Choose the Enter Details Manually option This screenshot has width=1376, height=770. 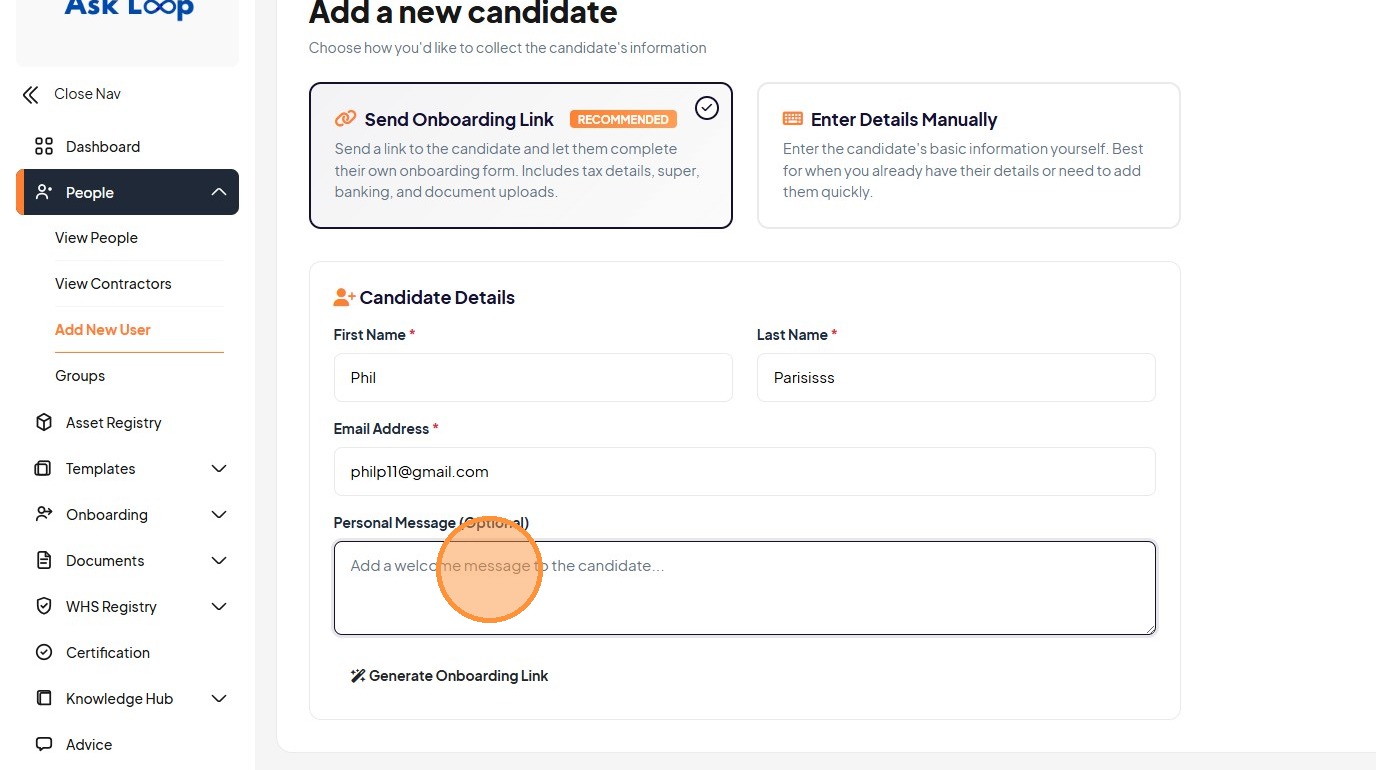click(968, 155)
